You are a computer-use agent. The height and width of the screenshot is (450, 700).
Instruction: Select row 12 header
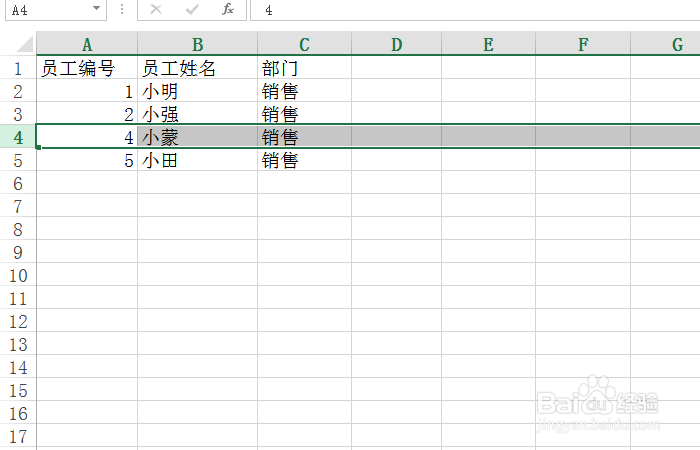(18, 321)
